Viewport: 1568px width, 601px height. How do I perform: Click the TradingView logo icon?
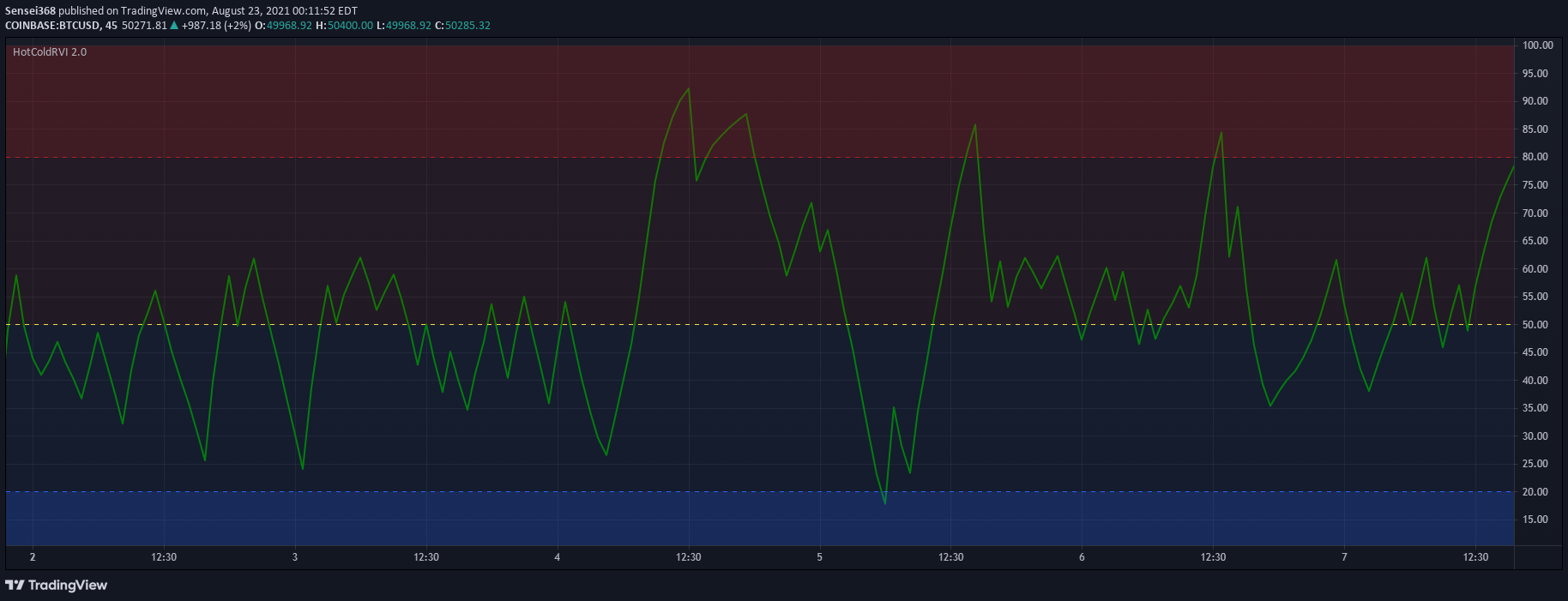15,585
